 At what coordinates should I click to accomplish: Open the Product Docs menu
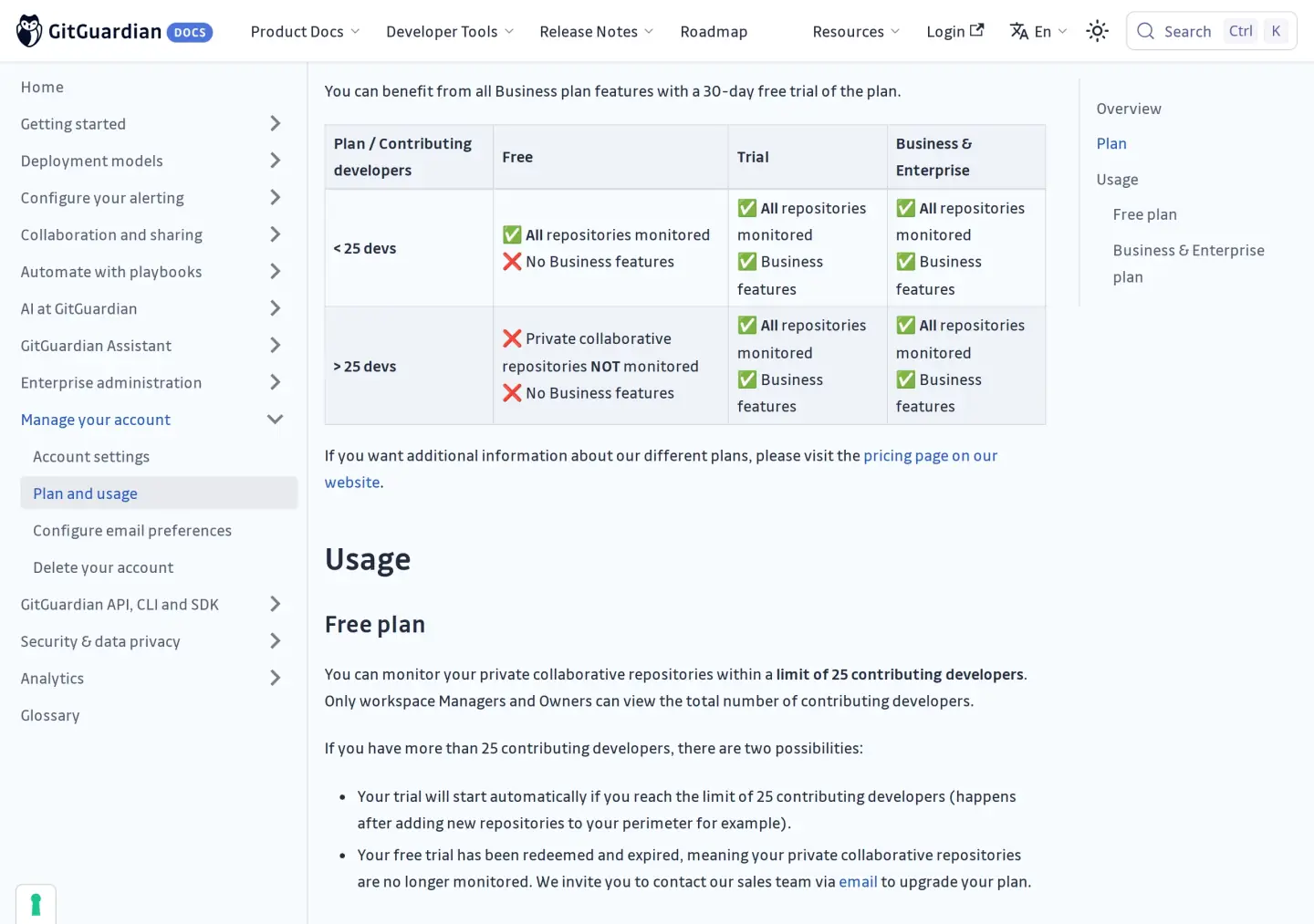[x=306, y=31]
